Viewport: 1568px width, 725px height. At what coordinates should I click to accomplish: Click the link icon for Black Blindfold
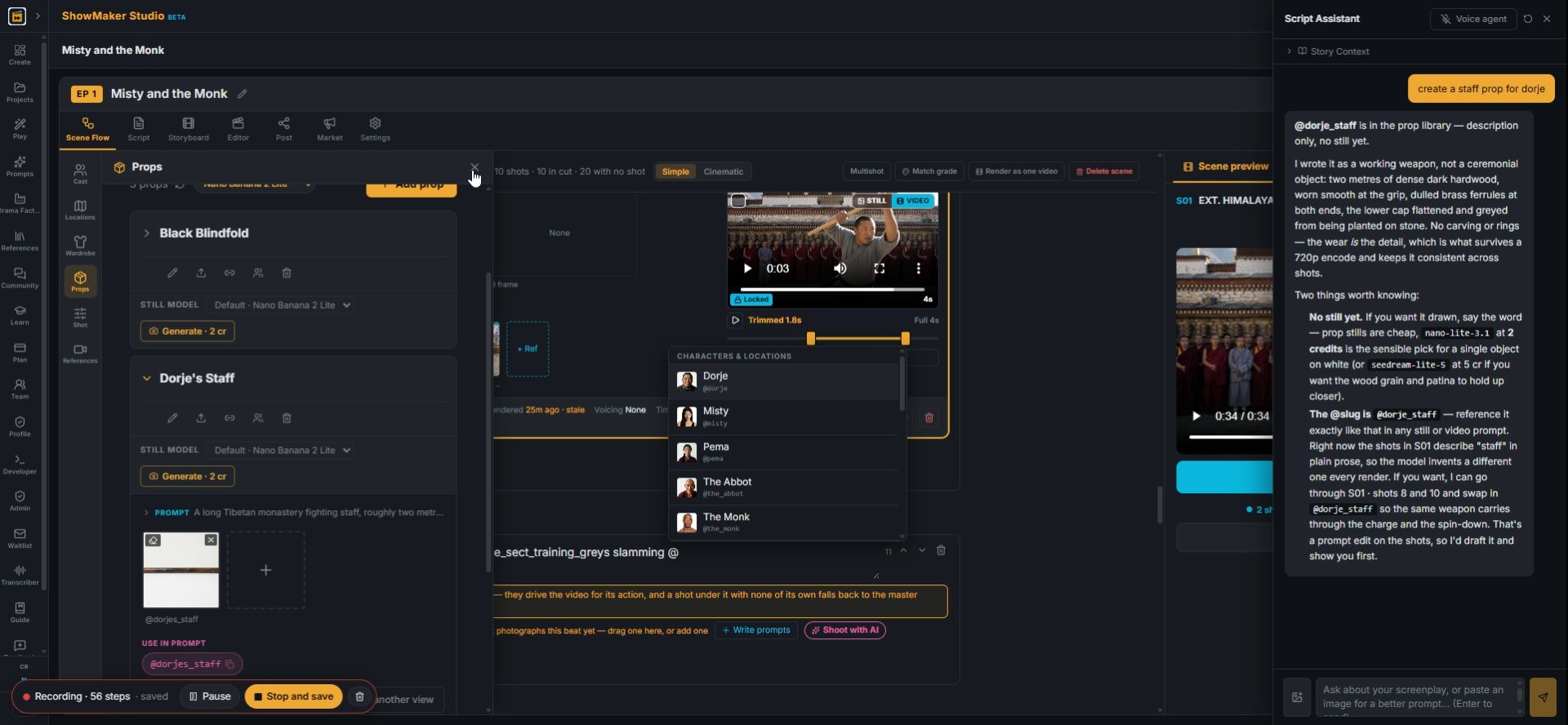(229, 273)
